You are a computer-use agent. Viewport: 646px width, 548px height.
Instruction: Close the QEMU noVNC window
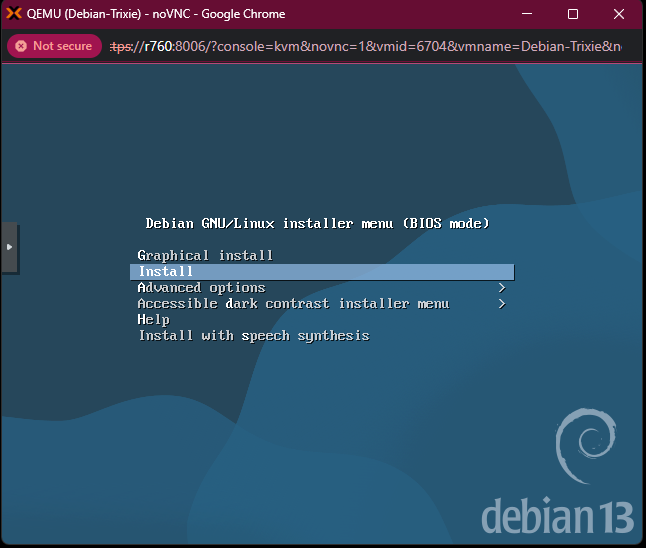coord(619,14)
